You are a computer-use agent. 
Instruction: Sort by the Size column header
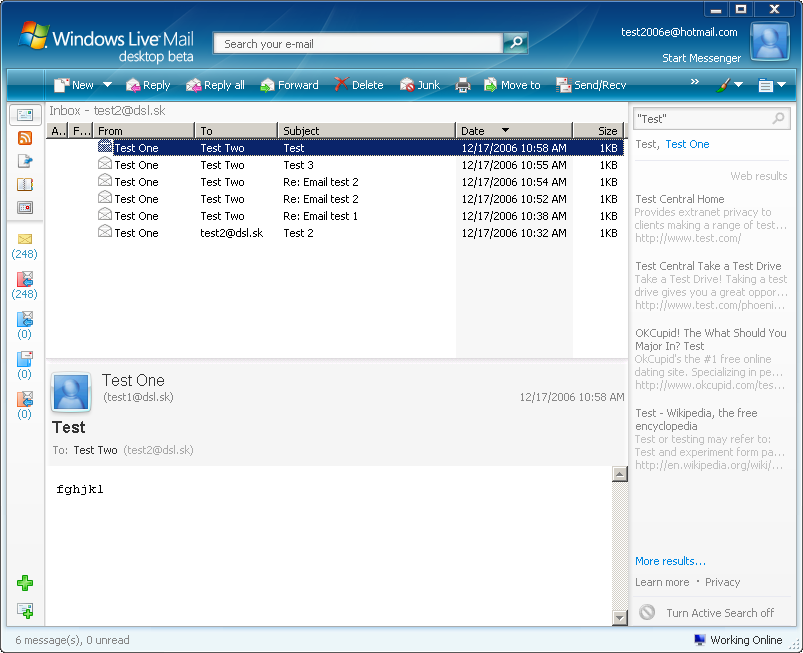coord(598,131)
